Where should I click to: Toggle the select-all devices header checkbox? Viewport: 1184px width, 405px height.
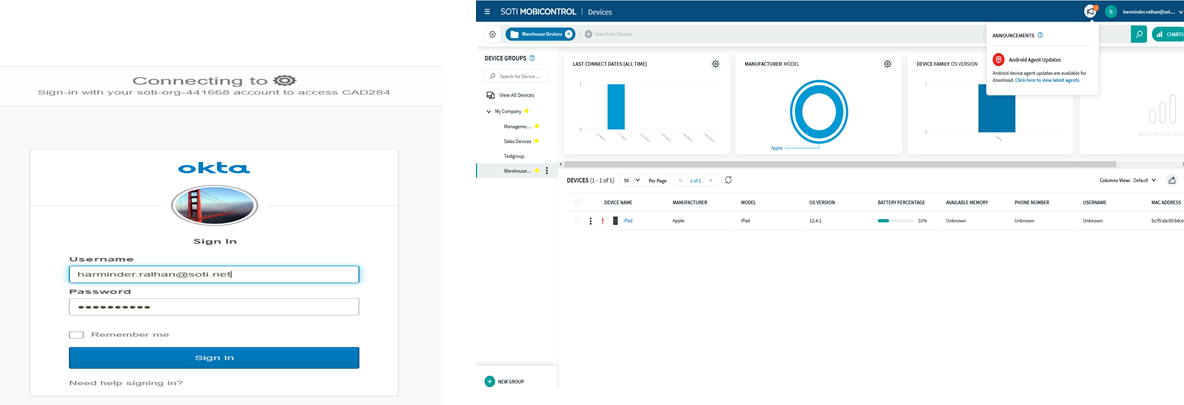tap(576, 202)
